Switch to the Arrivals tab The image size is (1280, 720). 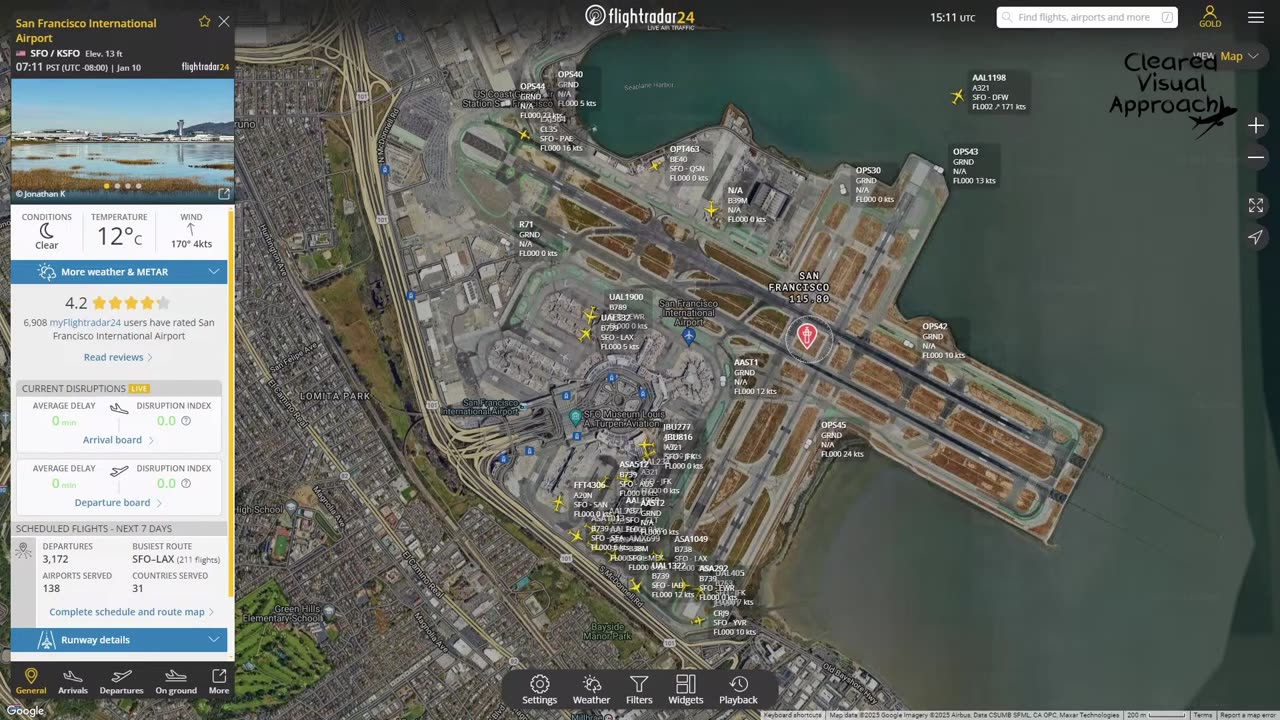73,681
